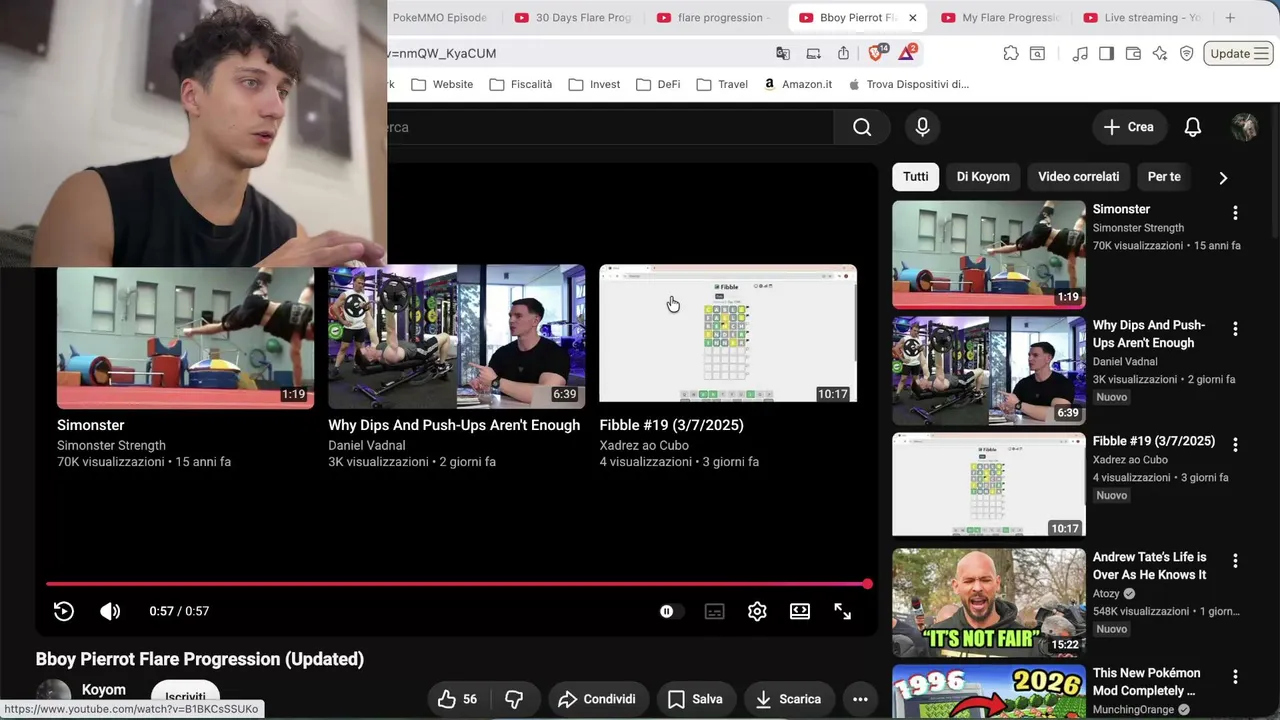Show more filter chips with right arrow
Viewport: 1280px width, 720px height.
click(1223, 177)
